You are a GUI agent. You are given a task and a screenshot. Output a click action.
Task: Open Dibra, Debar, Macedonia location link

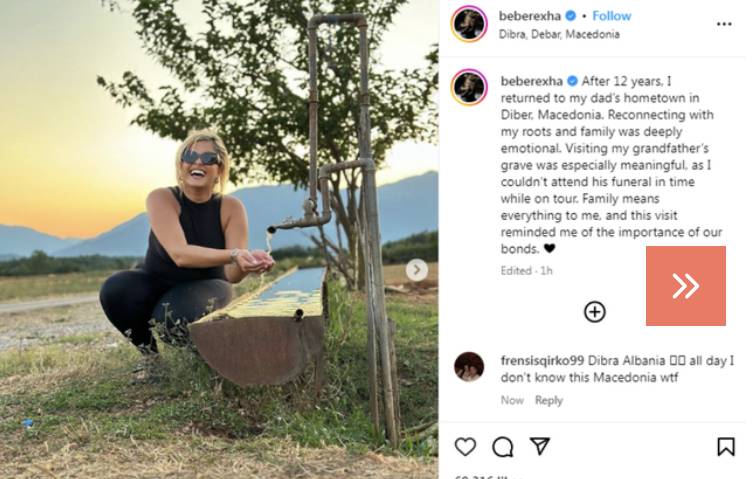[559, 34]
